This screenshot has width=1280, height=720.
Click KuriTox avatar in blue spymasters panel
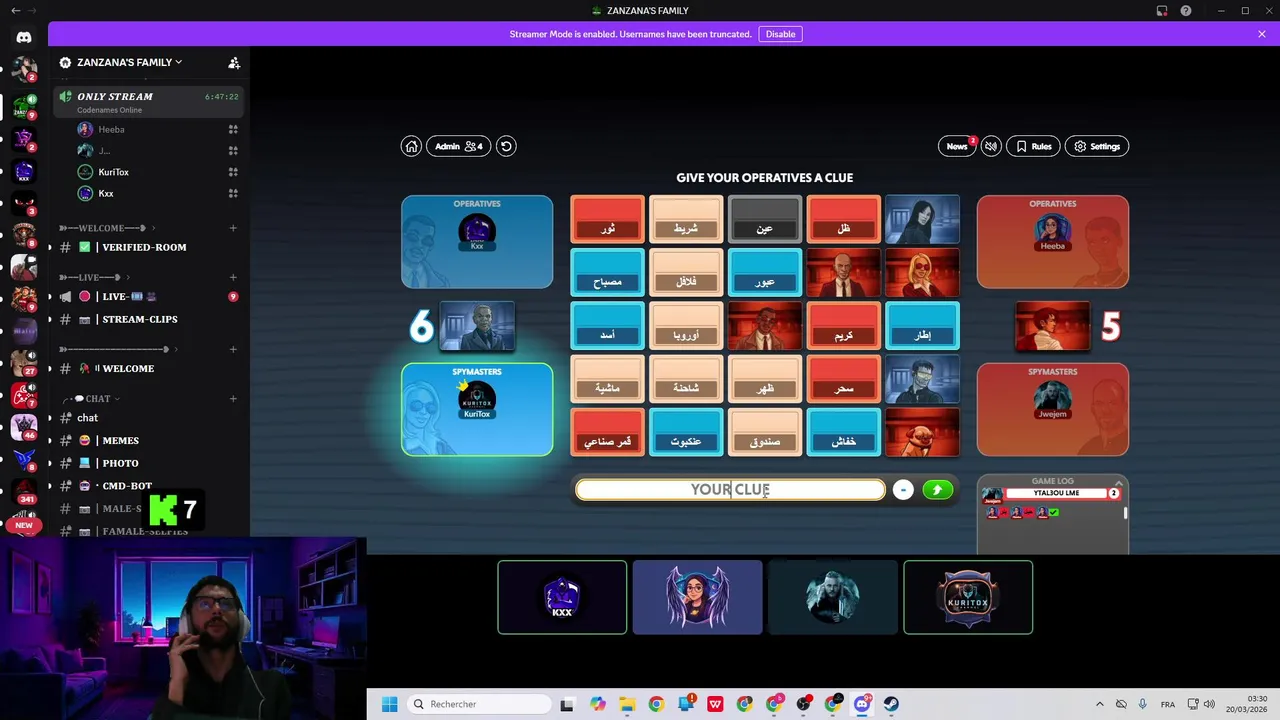pyautogui.click(x=477, y=397)
